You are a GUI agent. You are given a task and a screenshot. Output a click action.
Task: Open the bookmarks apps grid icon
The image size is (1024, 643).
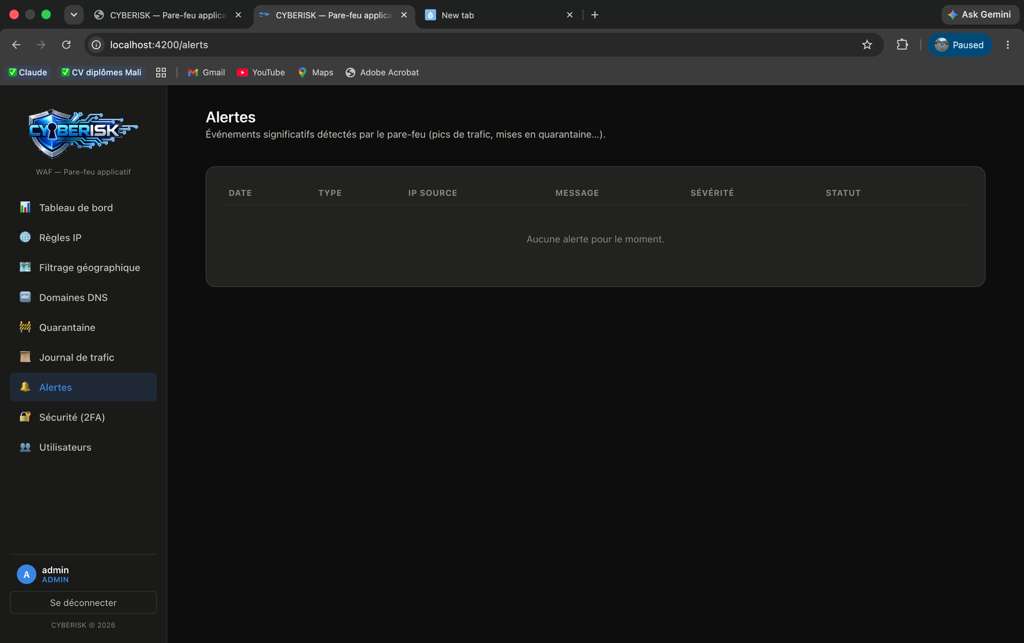pyautogui.click(x=161, y=72)
